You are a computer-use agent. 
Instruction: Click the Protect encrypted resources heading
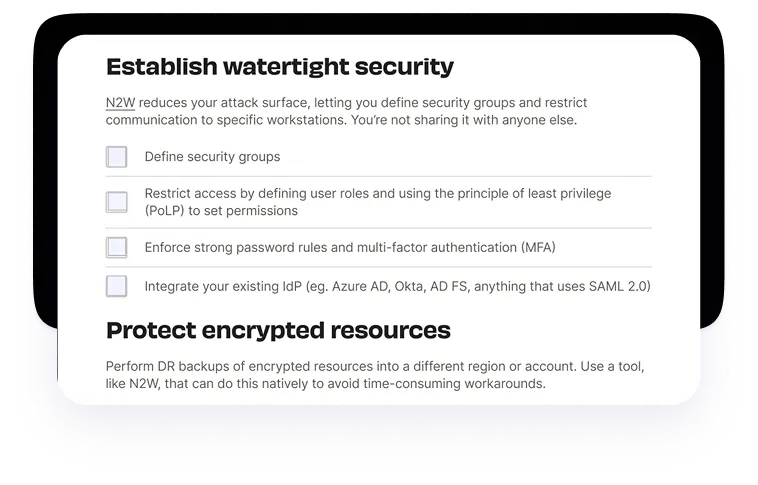pos(278,330)
